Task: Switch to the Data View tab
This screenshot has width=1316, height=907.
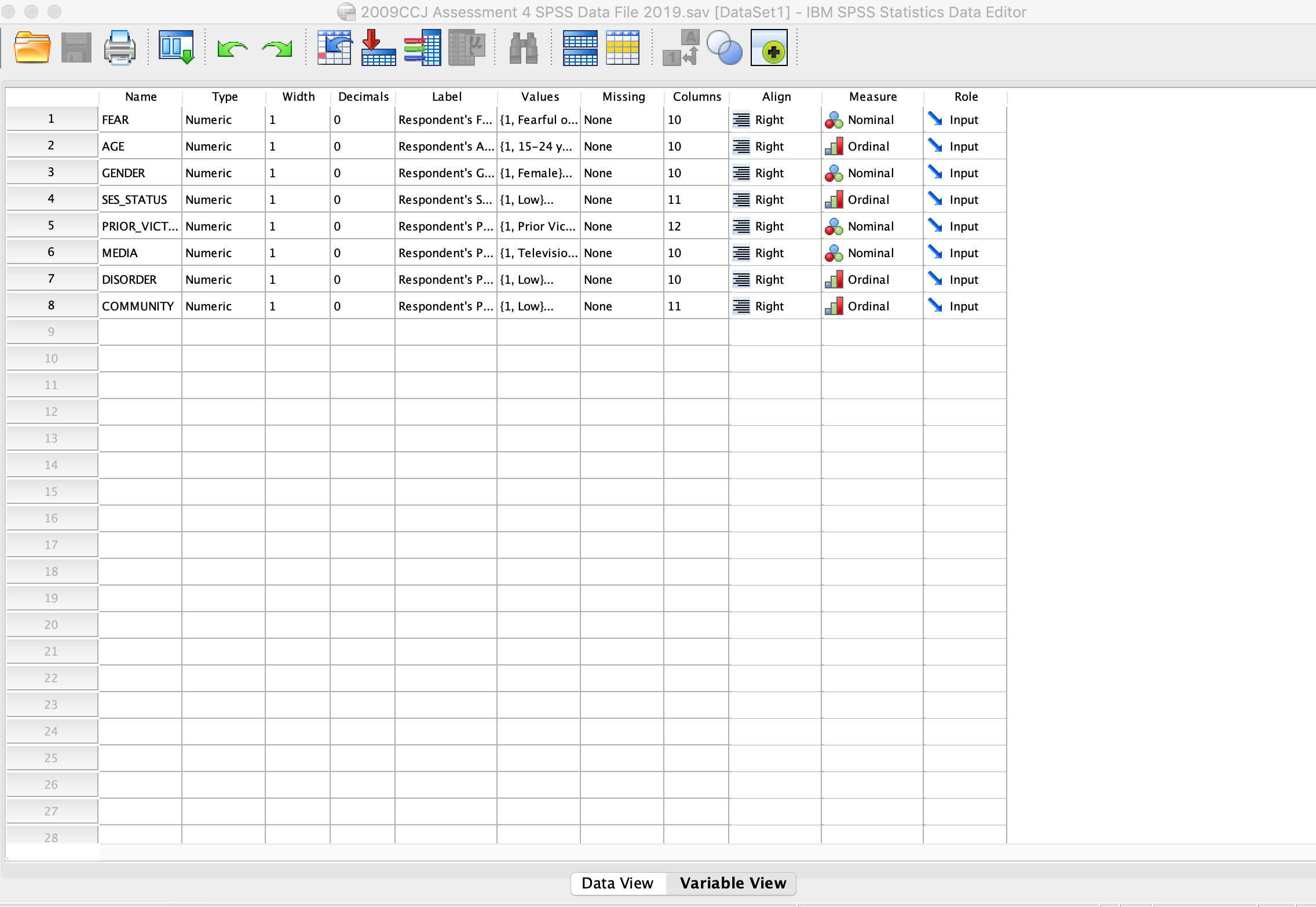Action: (617, 883)
